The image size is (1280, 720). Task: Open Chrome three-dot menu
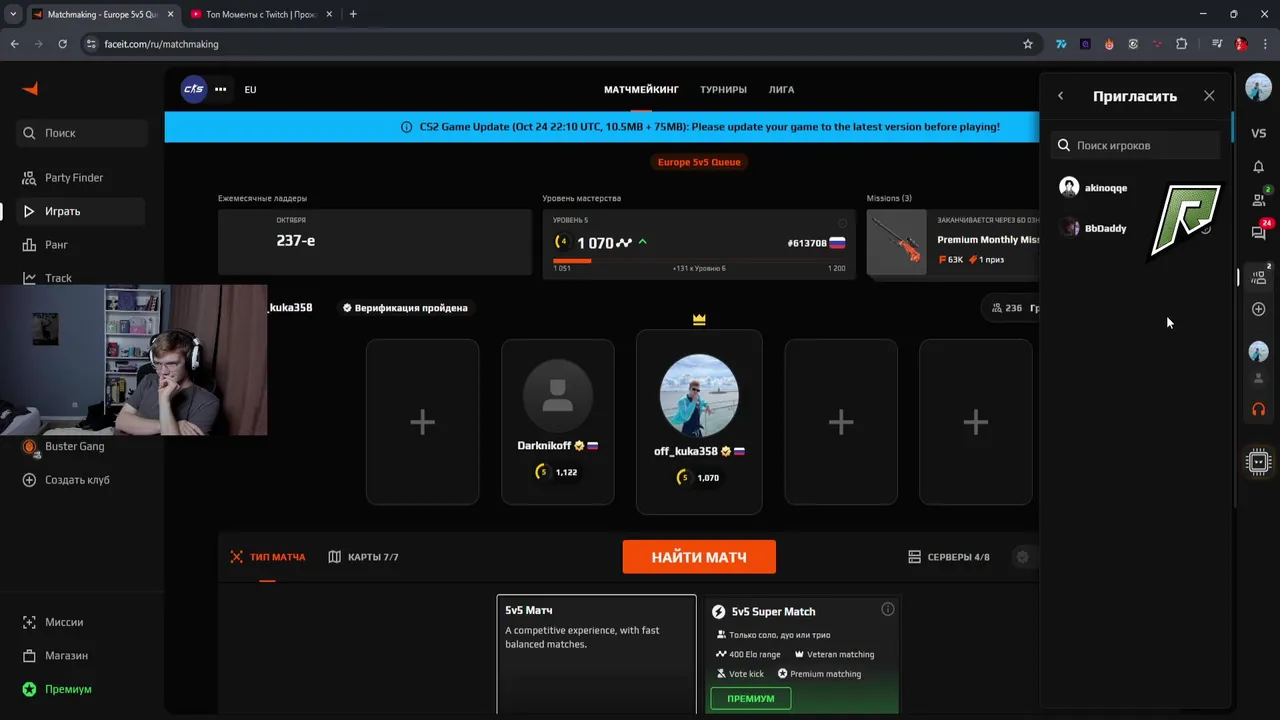(x=1265, y=44)
